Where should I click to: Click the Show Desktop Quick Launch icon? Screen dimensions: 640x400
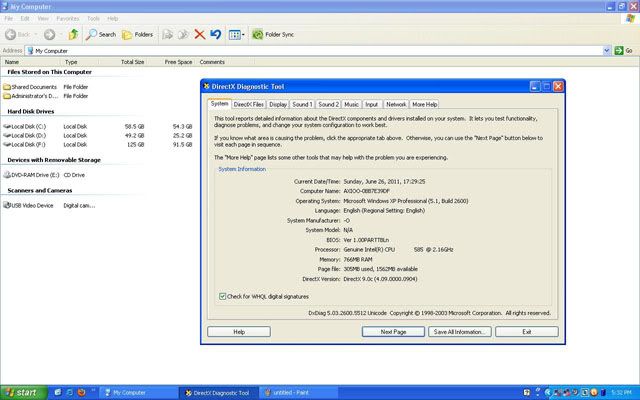click(58, 392)
